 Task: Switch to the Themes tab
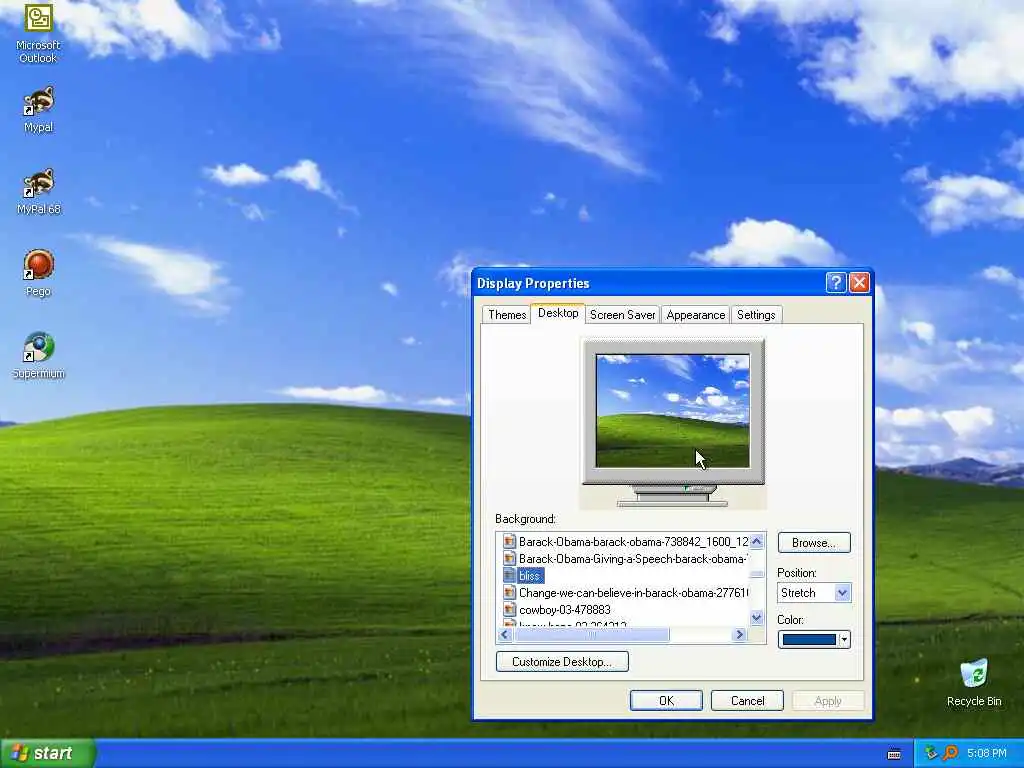click(x=507, y=315)
